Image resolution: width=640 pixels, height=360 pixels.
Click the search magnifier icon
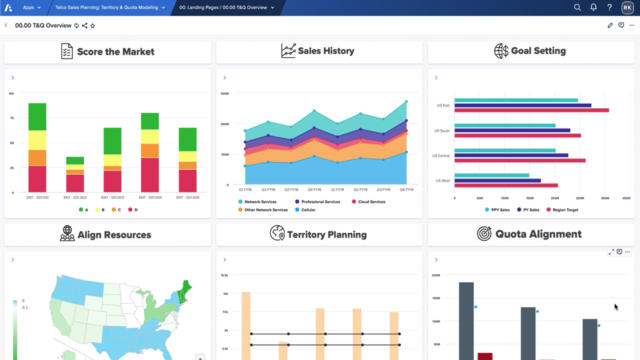click(x=577, y=7)
